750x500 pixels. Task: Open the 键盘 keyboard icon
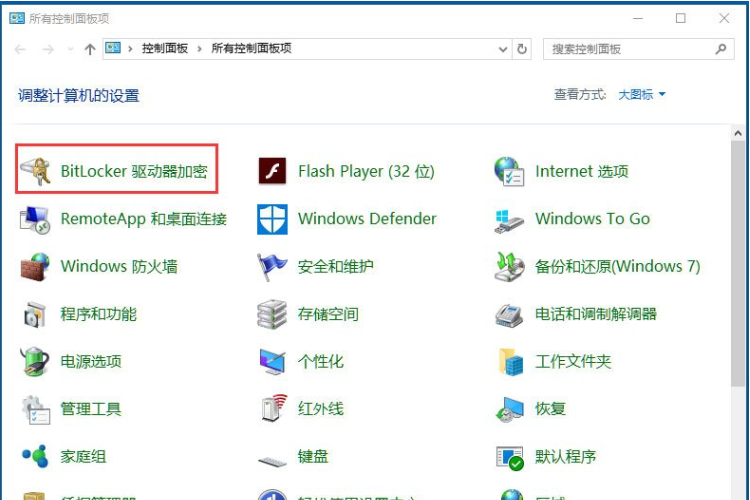[x=272, y=461]
